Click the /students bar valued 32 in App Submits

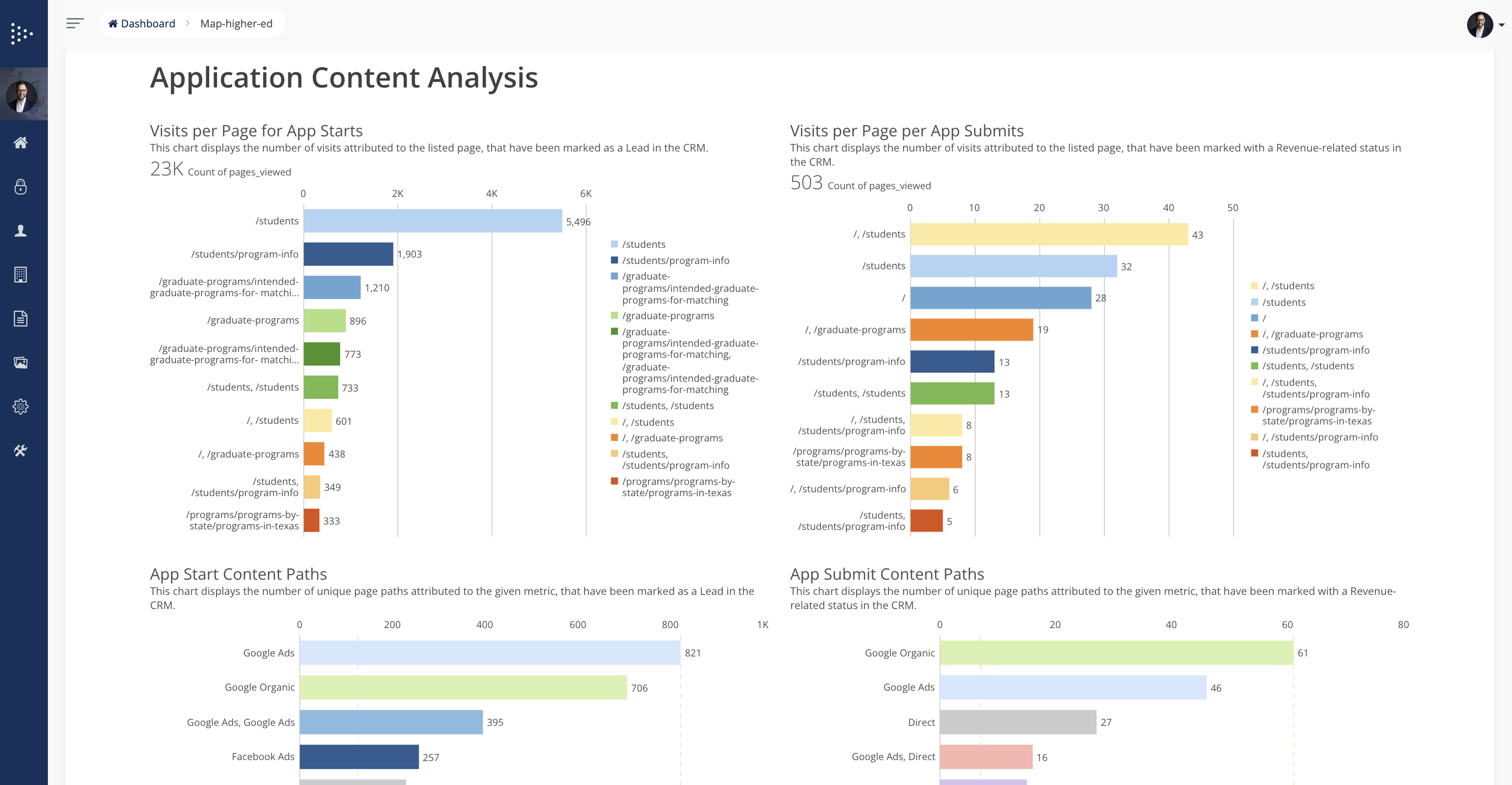click(1014, 266)
